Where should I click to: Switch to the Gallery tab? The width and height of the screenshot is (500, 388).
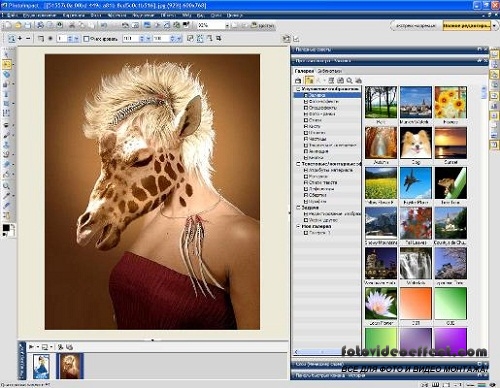(x=304, y=71)
